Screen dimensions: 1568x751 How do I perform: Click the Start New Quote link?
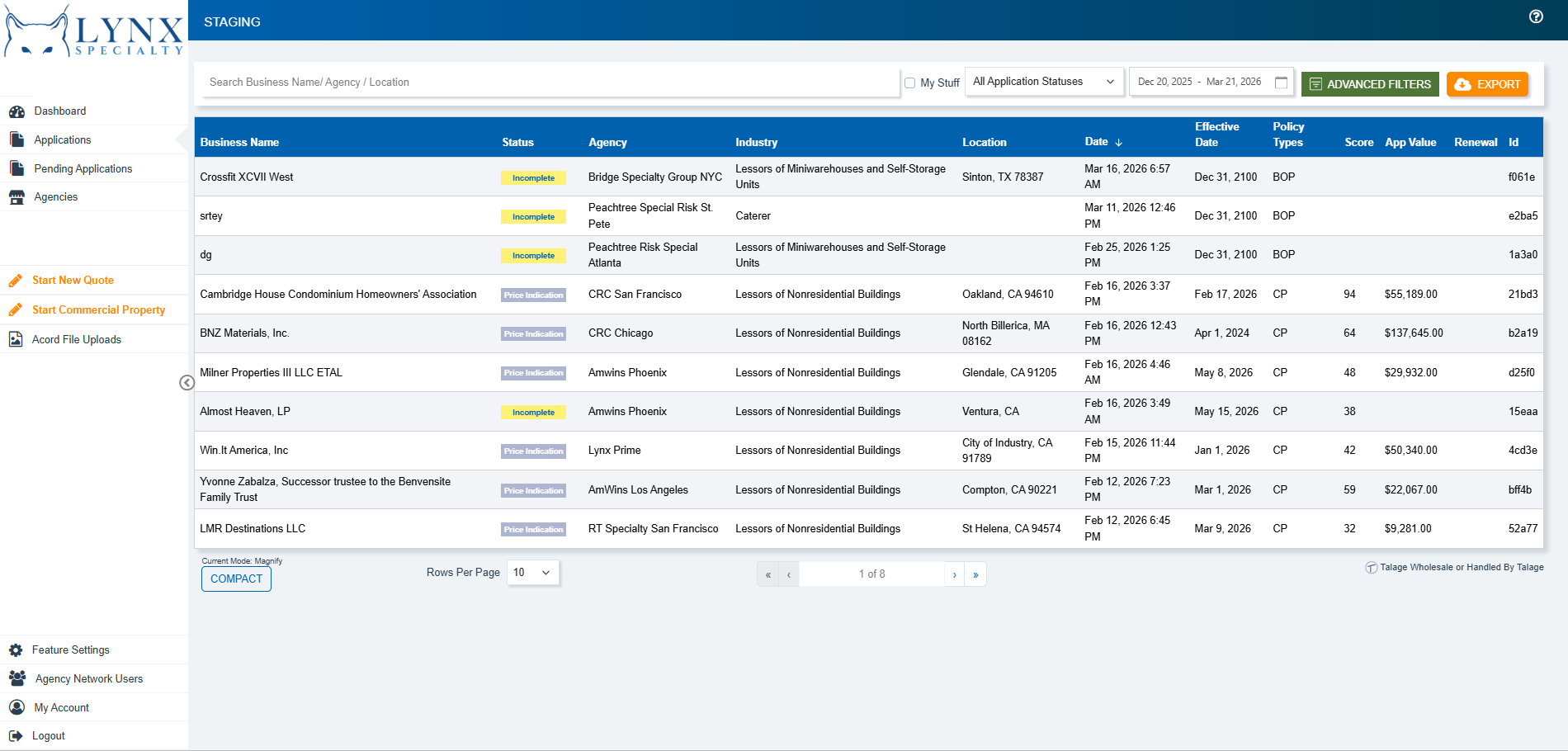pyautogui.click(x=73, y=281)
